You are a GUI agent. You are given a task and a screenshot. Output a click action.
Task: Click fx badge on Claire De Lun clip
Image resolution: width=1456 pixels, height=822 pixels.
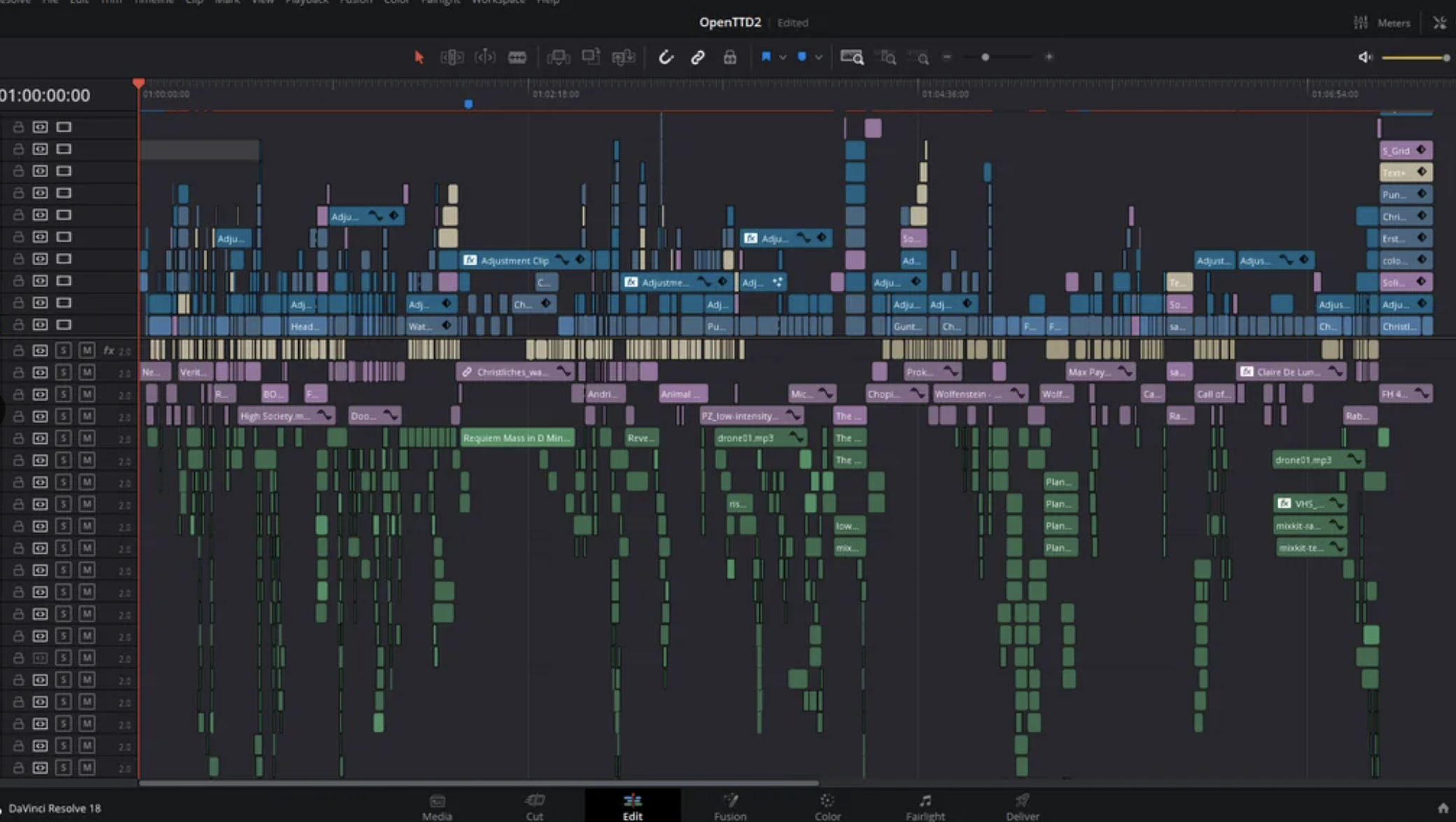point(1247,372)
